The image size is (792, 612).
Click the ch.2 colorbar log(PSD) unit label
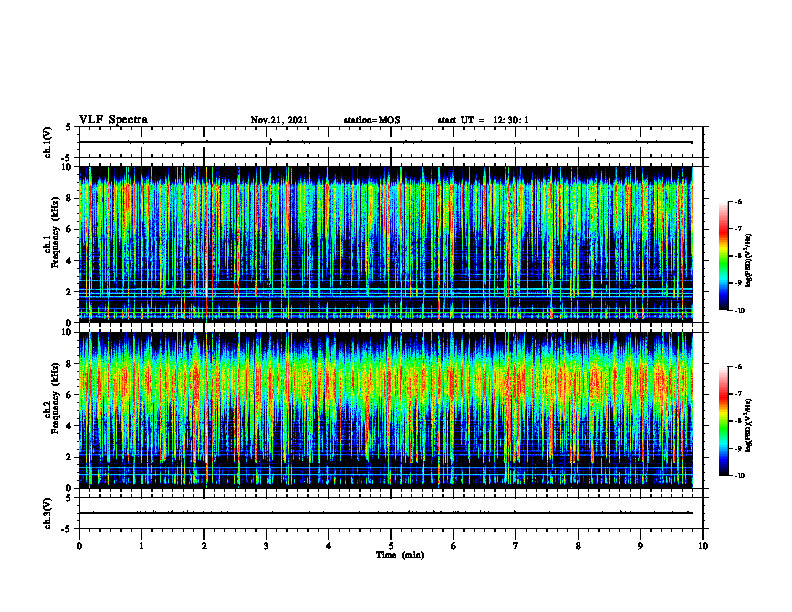(749, 425)
